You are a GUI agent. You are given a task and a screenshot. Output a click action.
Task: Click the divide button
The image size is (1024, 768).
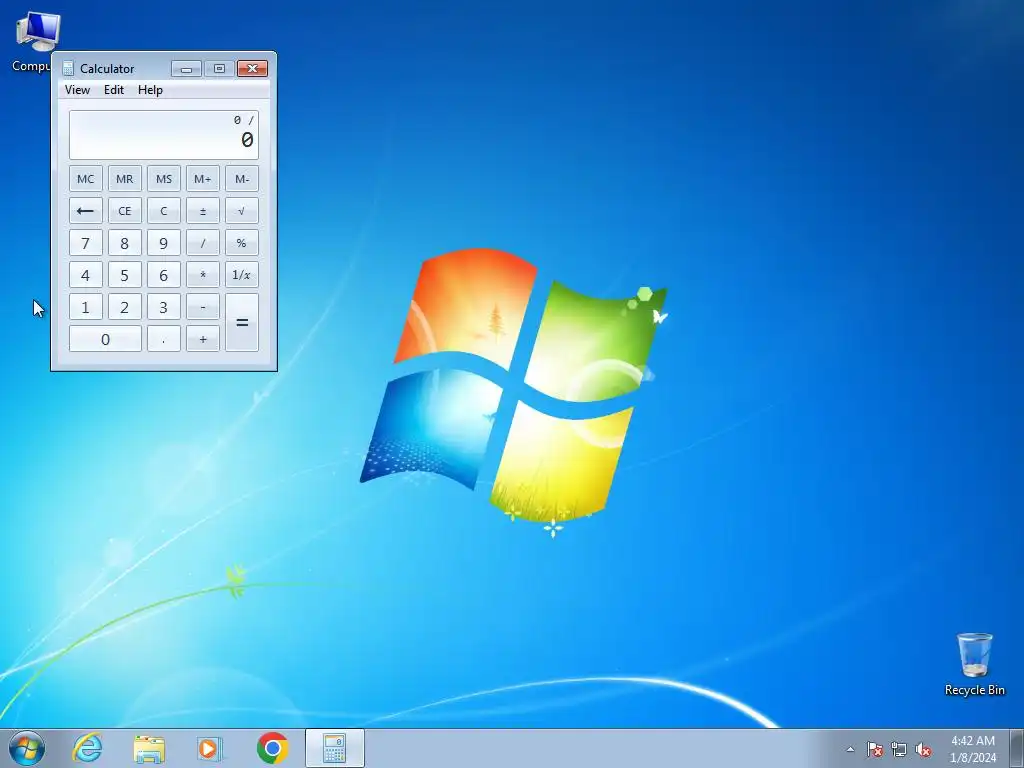(202, 243)
